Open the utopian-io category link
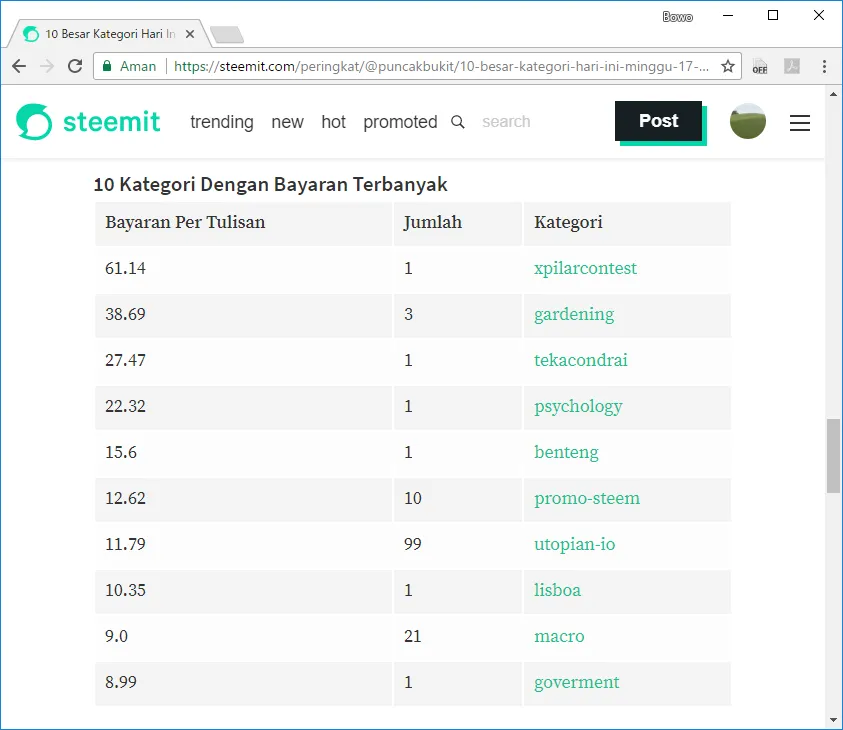Image resolution: width=843 pixels, height=730 pixels. pos(574,544)
